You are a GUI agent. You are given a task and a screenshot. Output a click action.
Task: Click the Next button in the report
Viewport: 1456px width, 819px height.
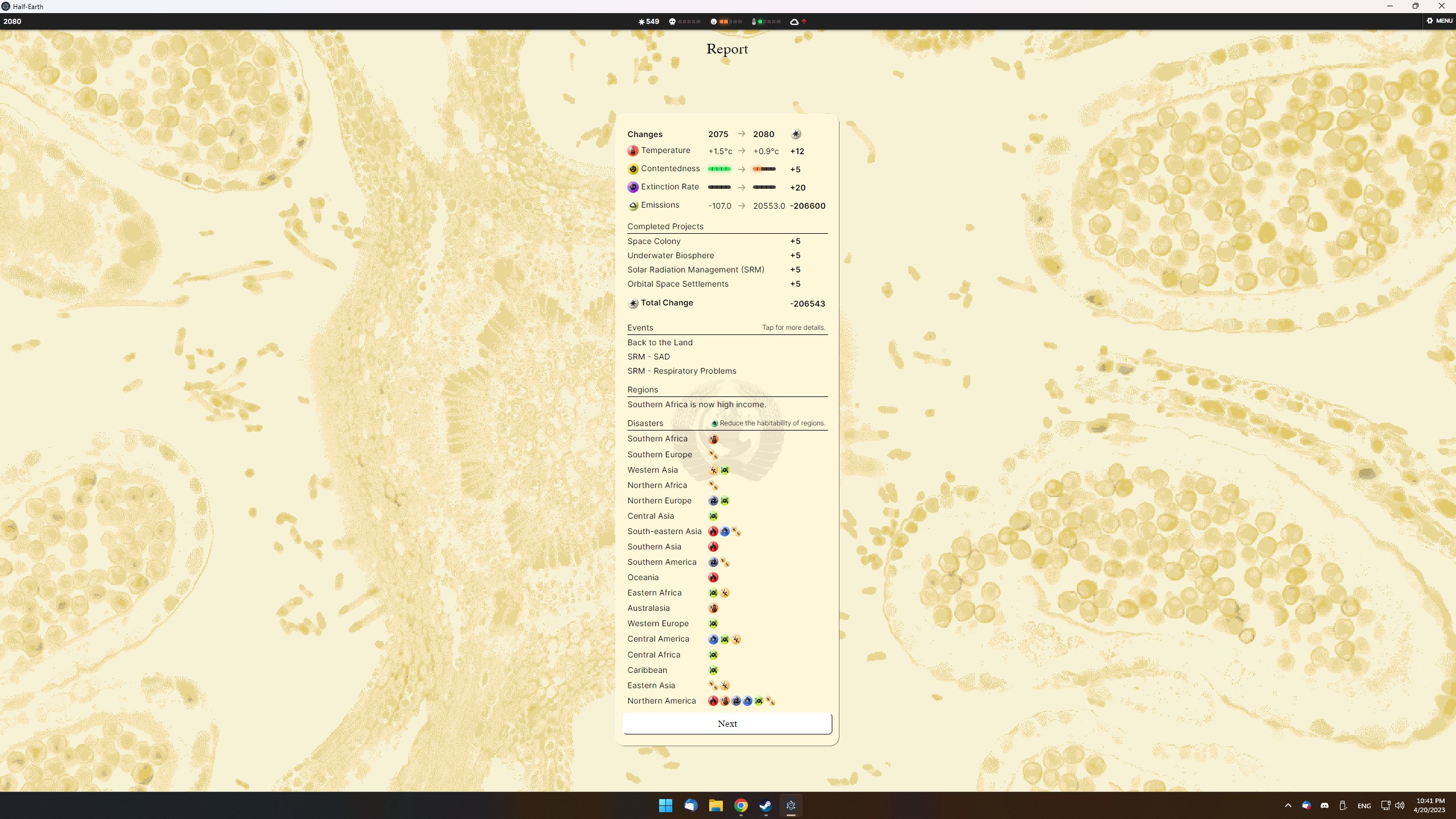(x=727, y=723)
